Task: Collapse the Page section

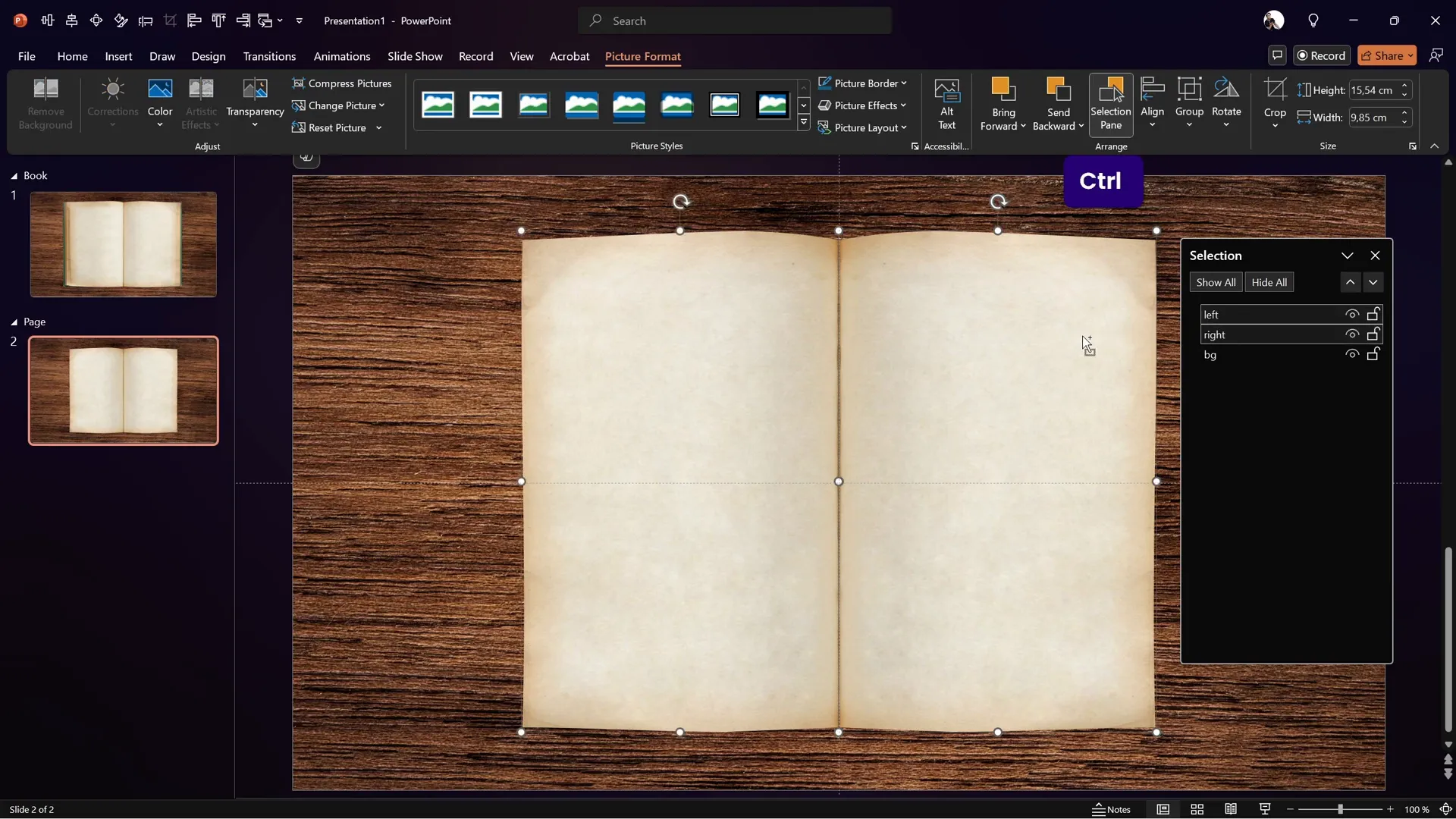Action: click(x=14, y=322)
